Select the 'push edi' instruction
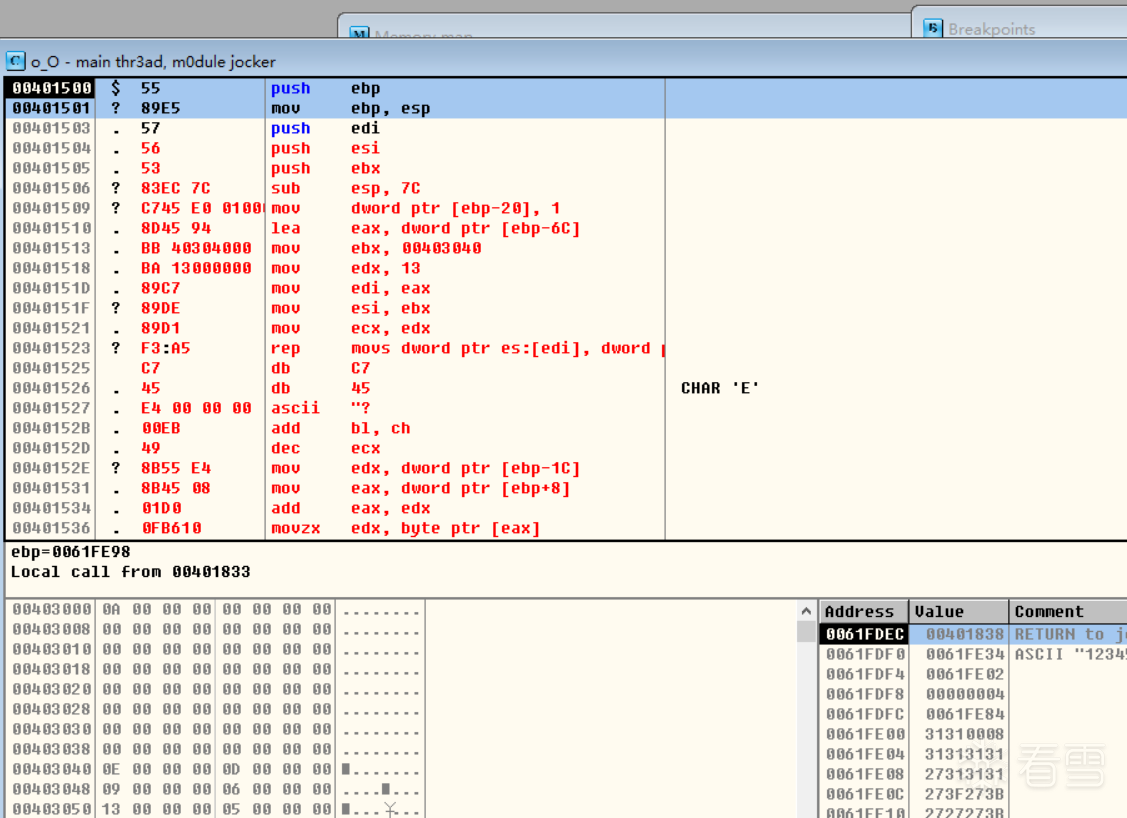The image size is (1127, 818). (325, 128)
